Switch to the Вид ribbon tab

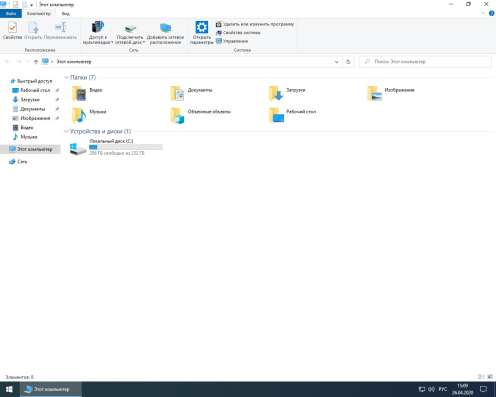[66, 13]
